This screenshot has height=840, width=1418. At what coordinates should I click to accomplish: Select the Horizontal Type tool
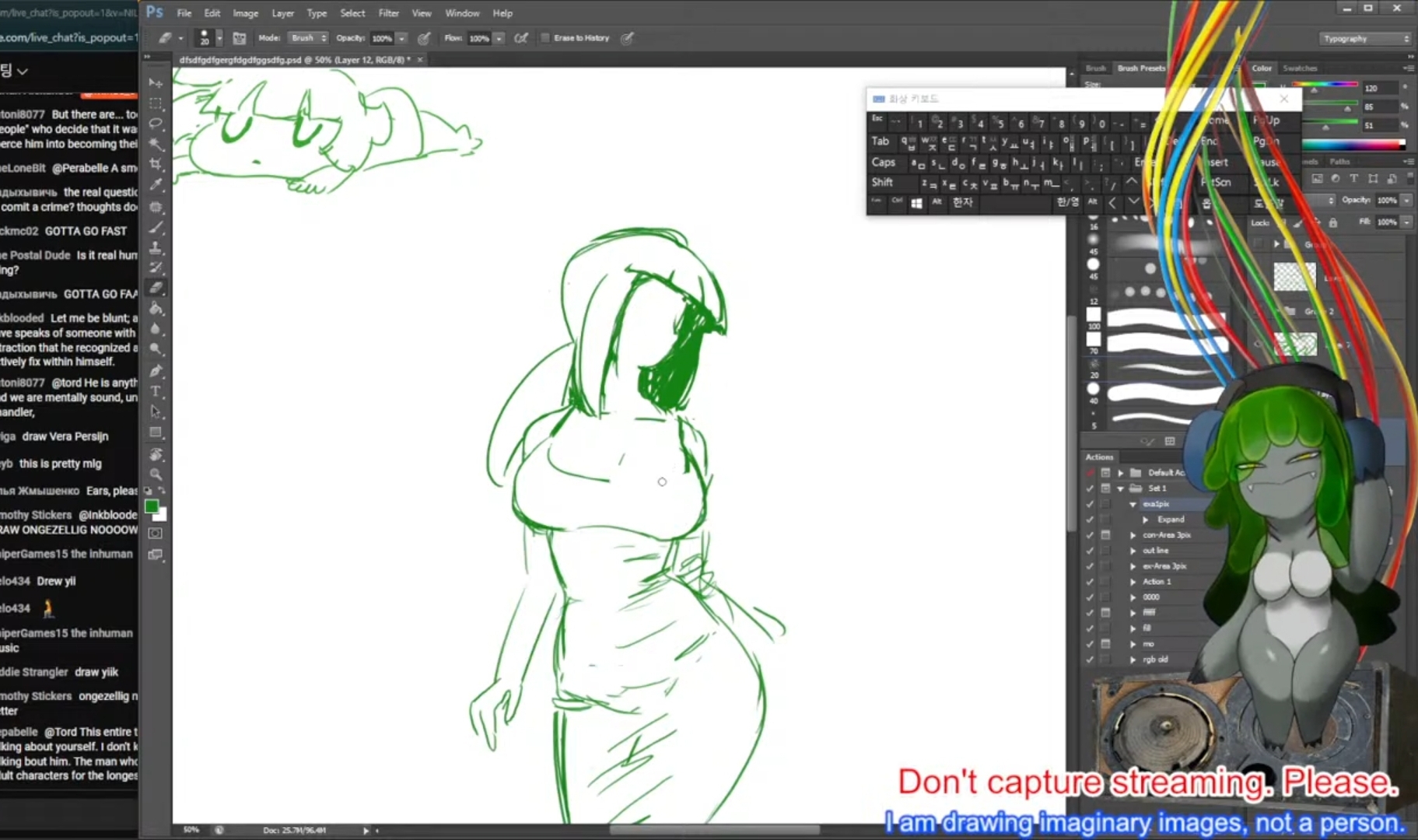[x=156, y=390]
